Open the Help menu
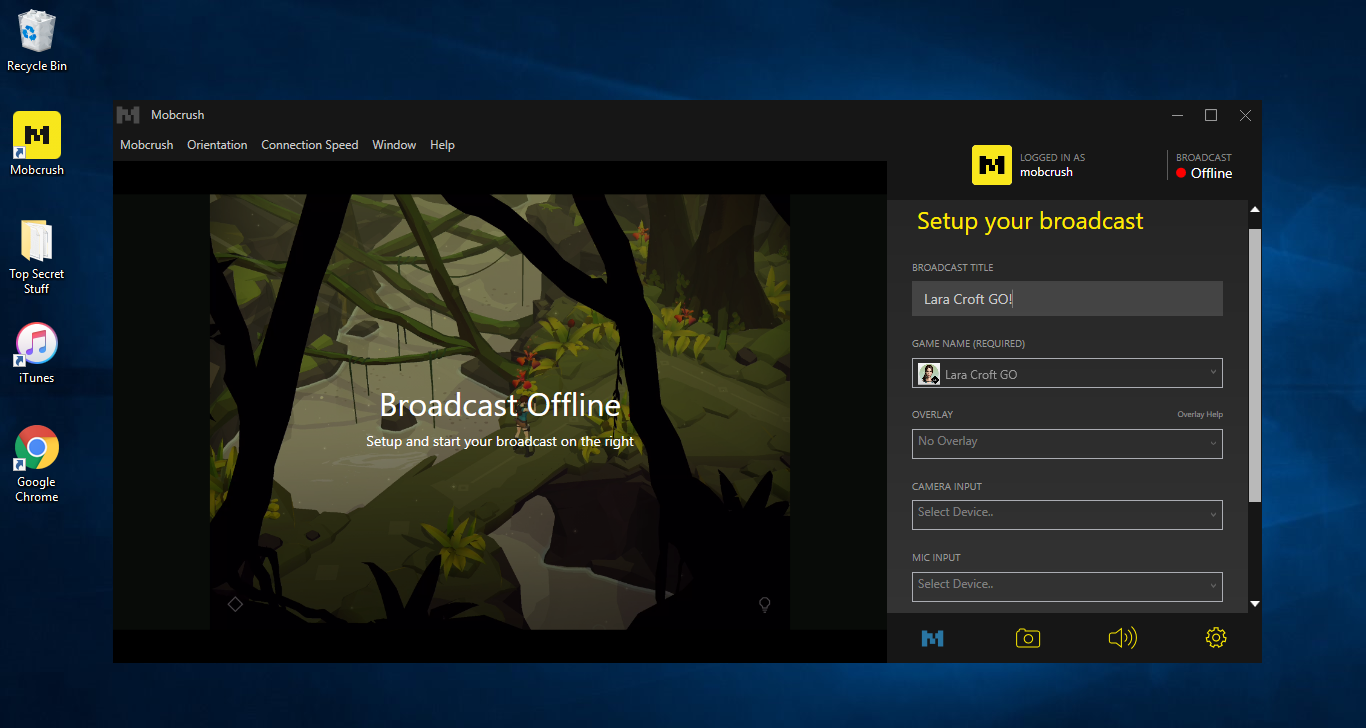 click(442, 145)
